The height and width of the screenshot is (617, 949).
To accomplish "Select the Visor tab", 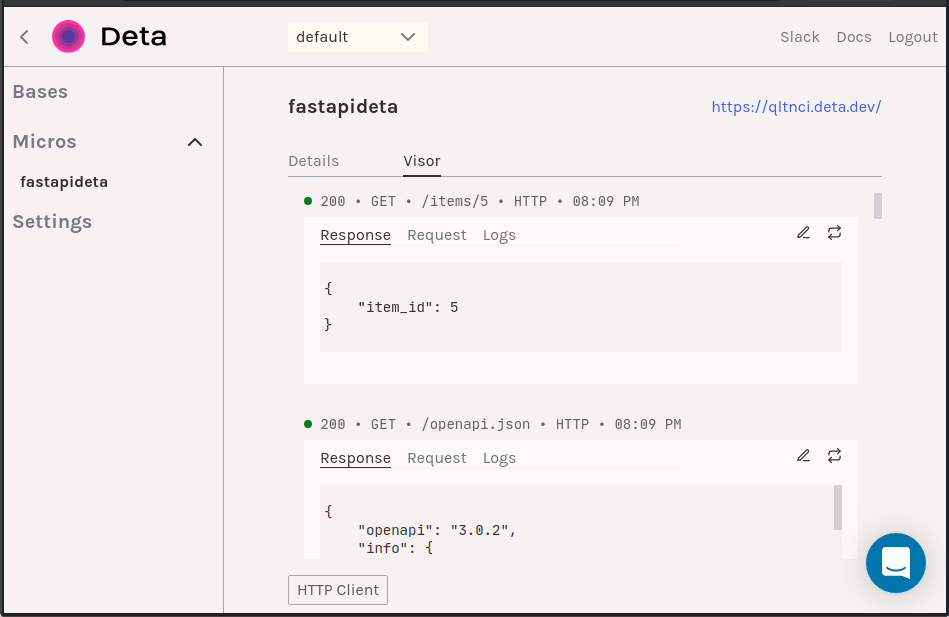I will [422, 161].
